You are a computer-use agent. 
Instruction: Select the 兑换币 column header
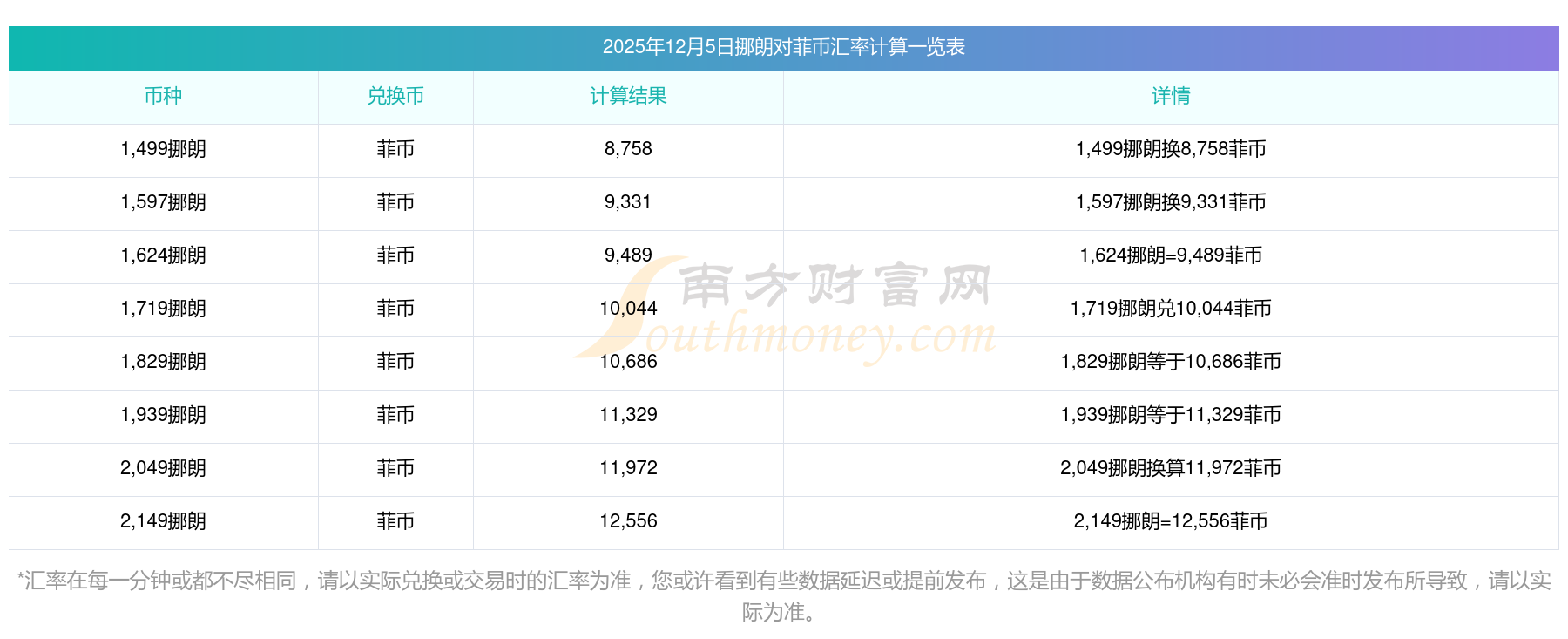click(395, 96)
